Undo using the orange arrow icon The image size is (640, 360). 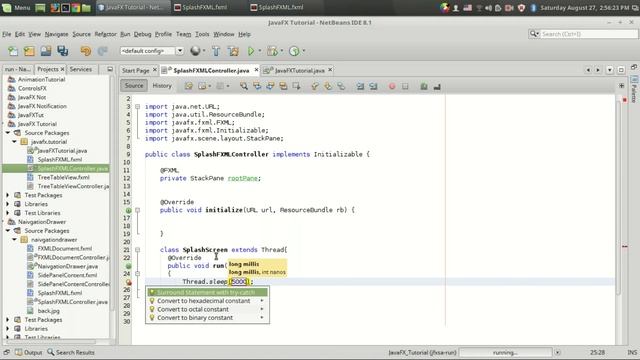(x=86, y=51)
